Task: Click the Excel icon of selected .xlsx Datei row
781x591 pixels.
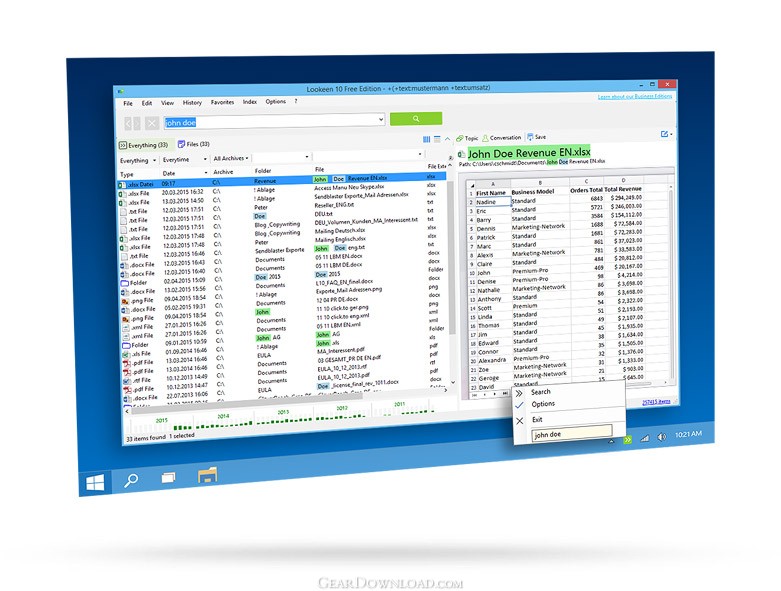Action: pyautogui.click(x=122, y=185)
